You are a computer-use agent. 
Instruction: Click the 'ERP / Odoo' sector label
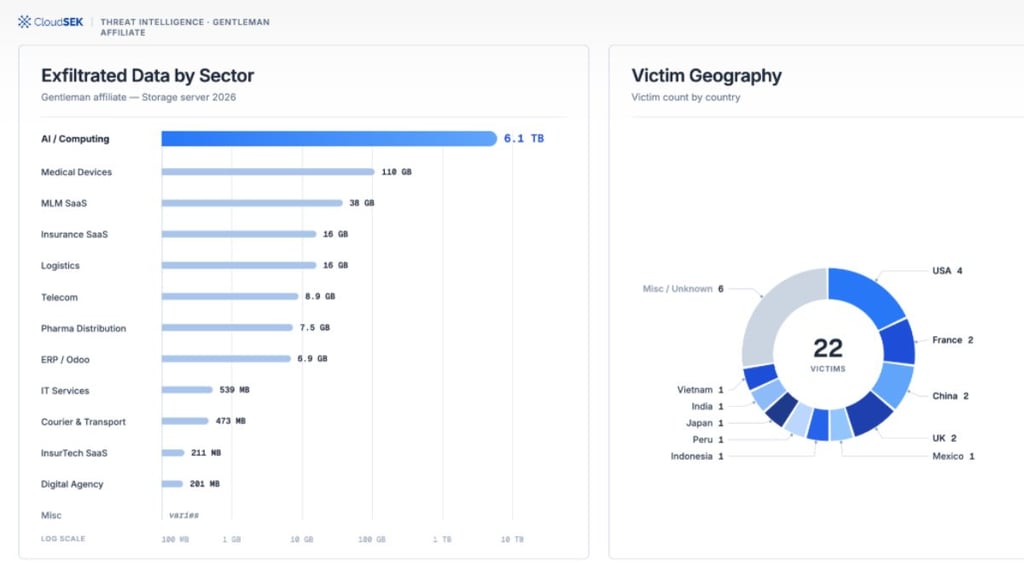(x=65, y=360)
